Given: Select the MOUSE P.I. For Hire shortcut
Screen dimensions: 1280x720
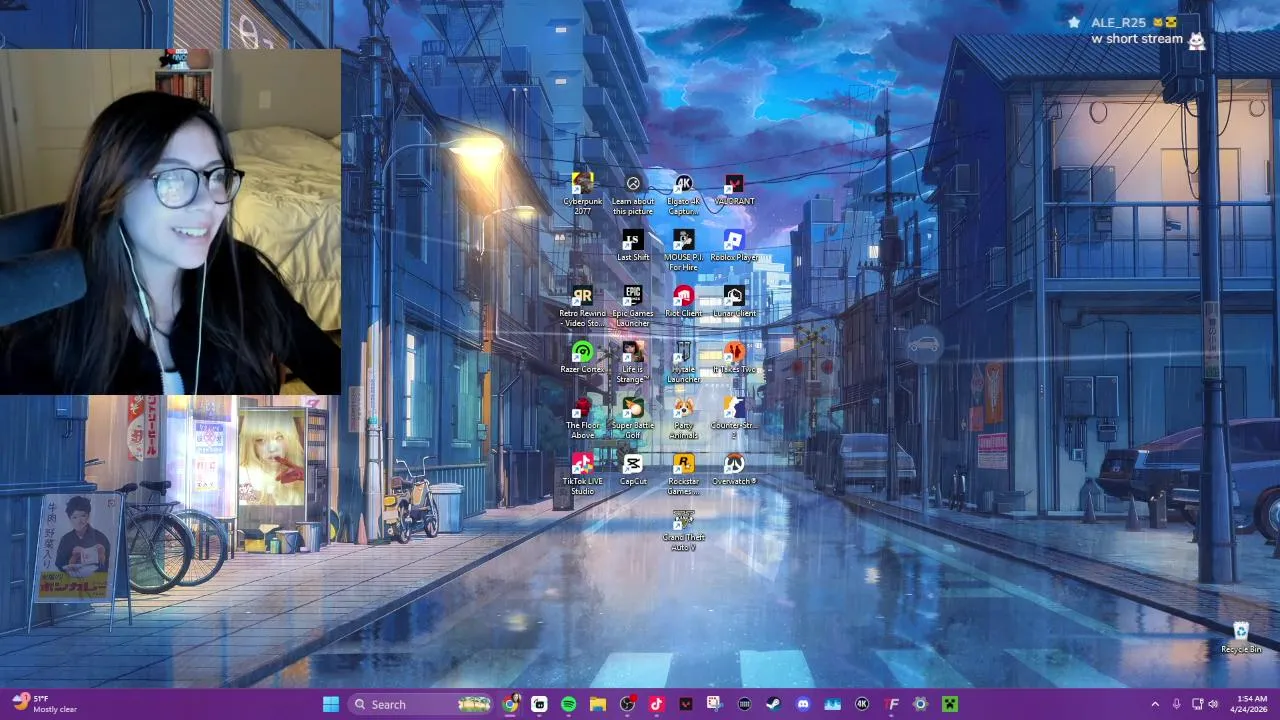Looking at the screenshot, I should 683,249.
